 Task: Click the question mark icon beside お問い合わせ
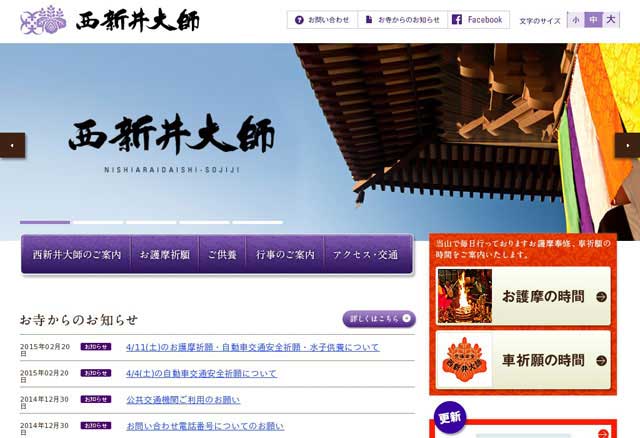tap(299, 20)
